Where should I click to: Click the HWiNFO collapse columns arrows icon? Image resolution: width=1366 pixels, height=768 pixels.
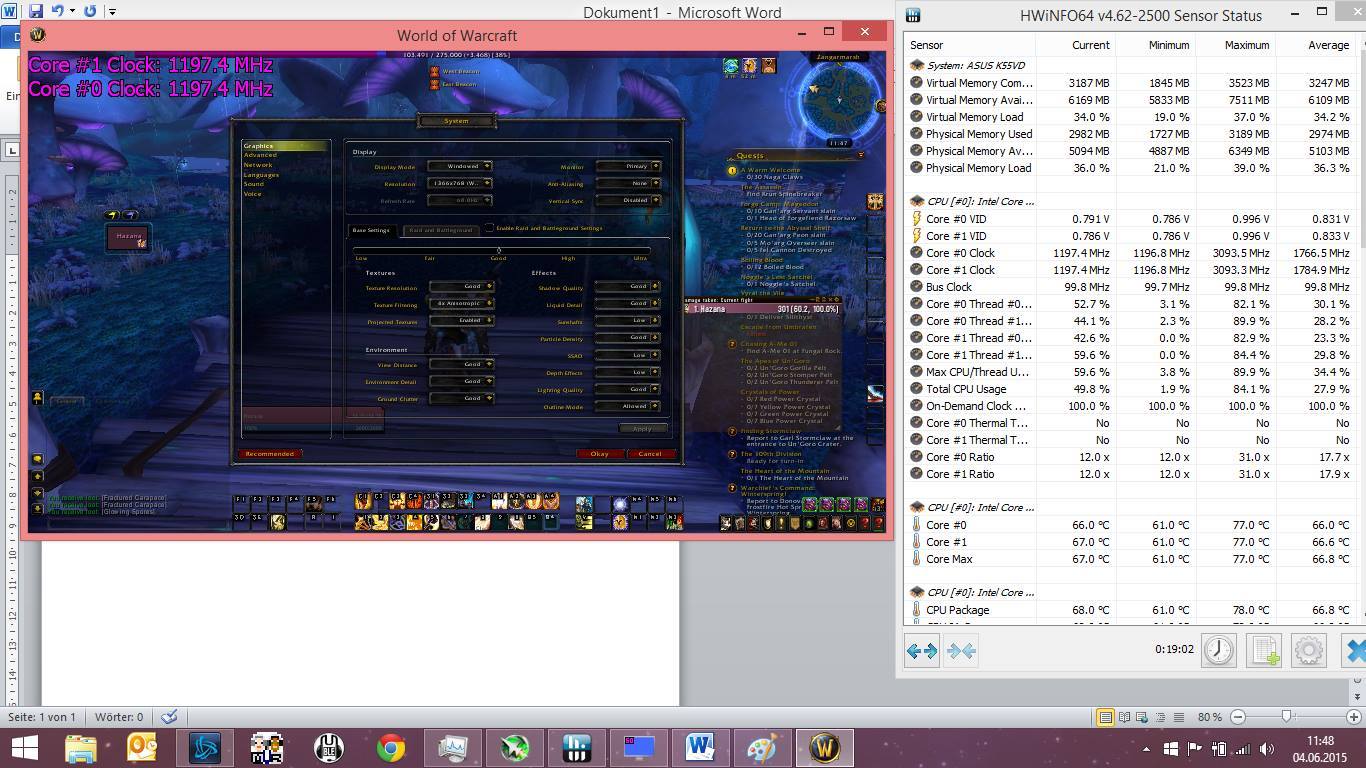[961, 651]
